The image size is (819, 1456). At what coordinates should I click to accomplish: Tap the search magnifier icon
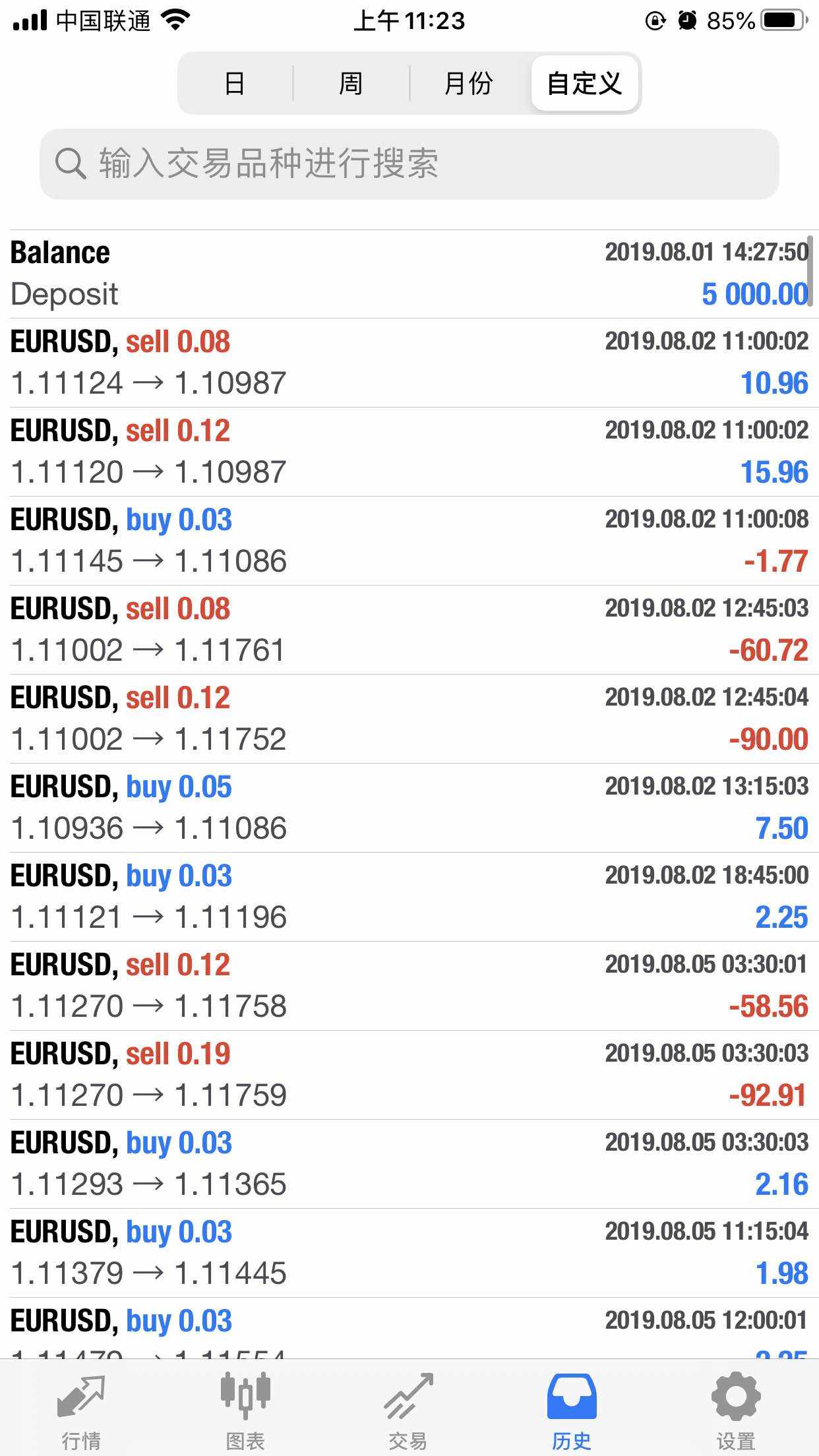[70, 164]
